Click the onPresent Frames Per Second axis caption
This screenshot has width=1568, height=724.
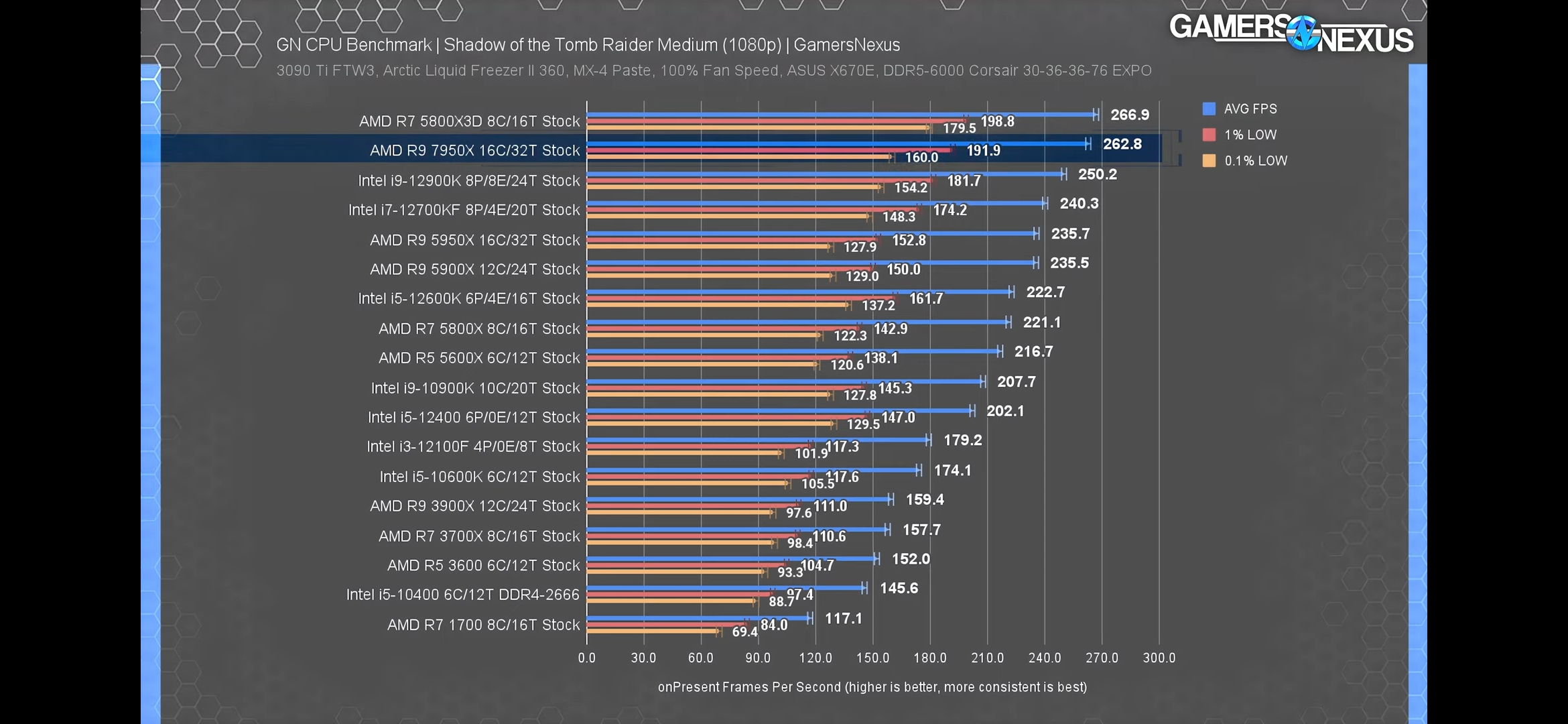point(872,687)
